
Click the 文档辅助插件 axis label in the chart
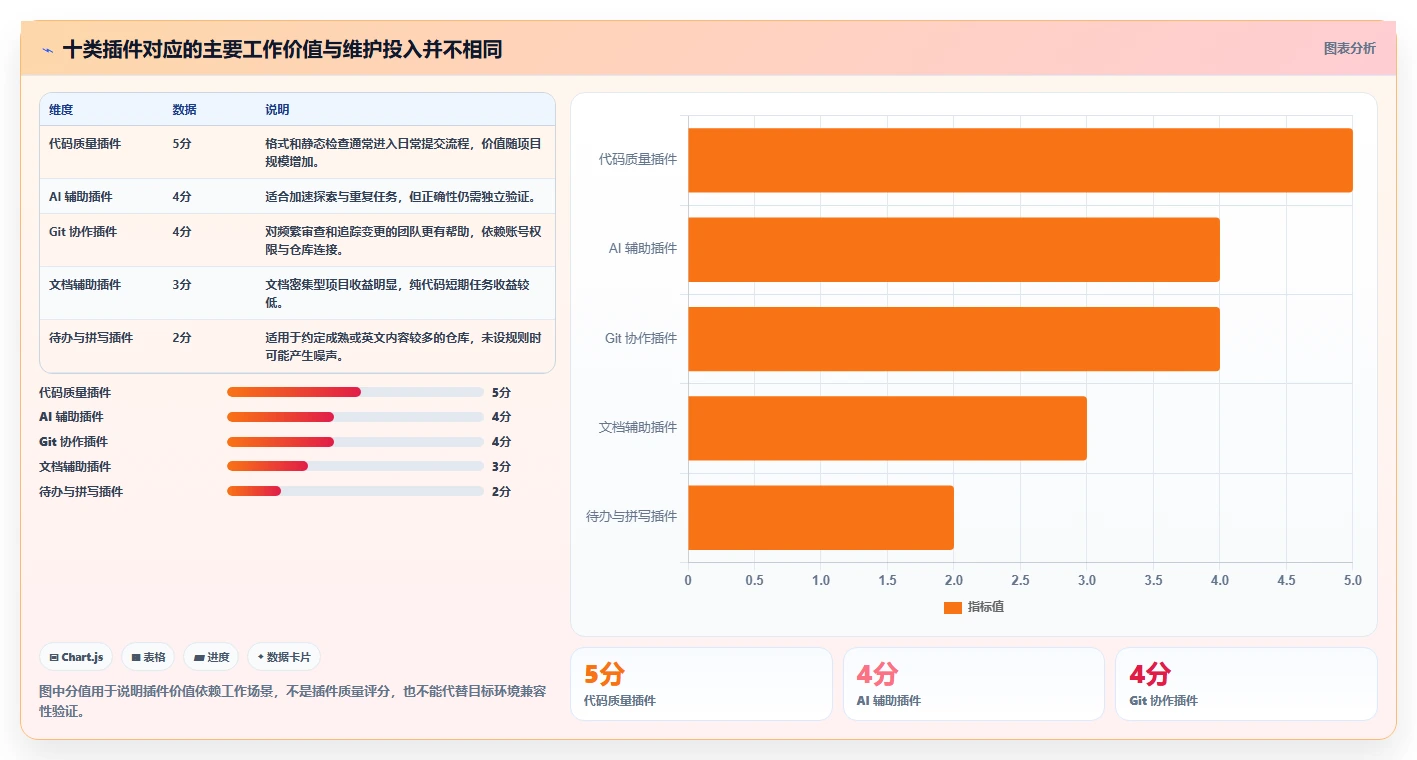[x=638, y=428]
